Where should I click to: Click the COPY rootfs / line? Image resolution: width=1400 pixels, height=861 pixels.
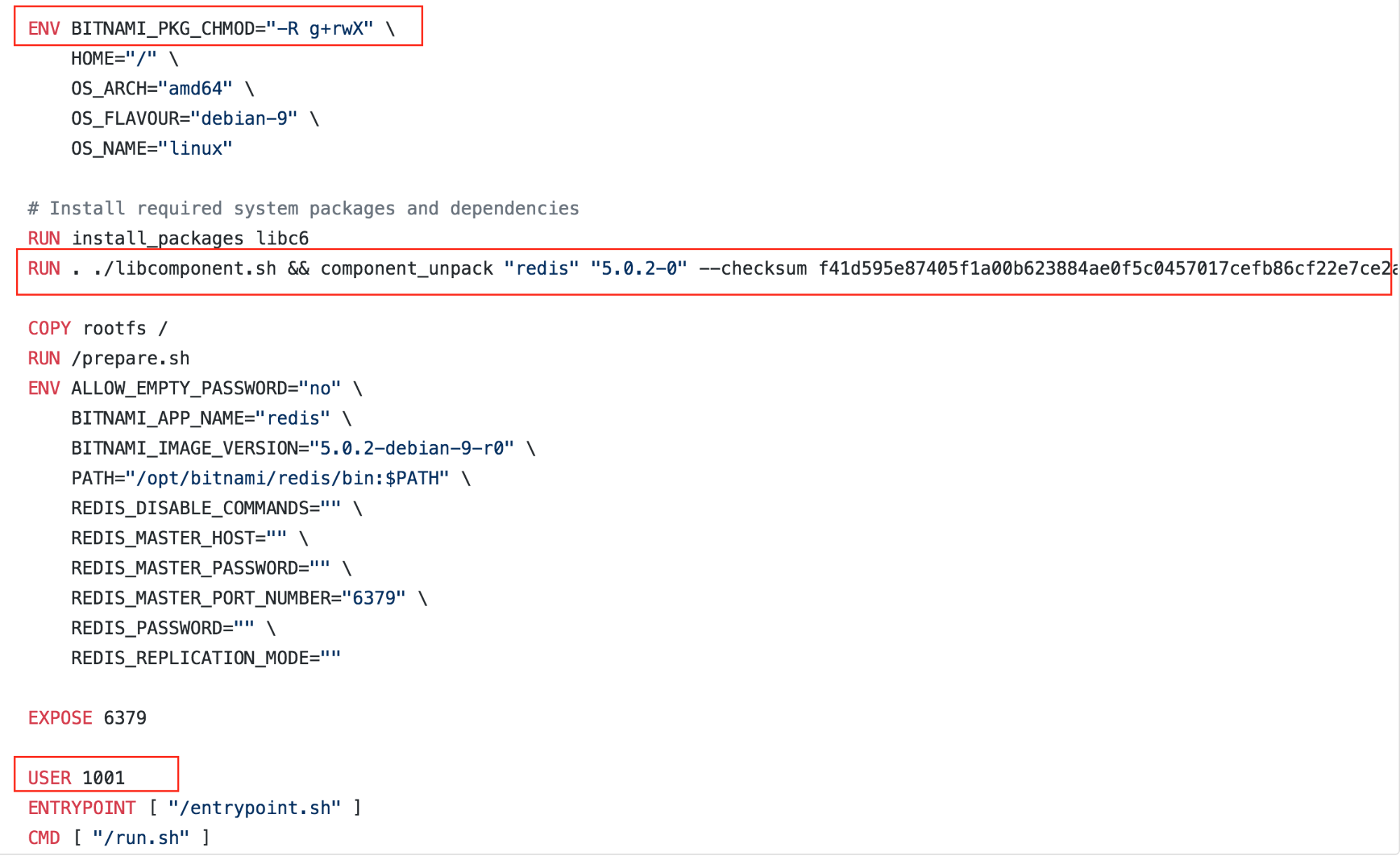click(98, 329)
